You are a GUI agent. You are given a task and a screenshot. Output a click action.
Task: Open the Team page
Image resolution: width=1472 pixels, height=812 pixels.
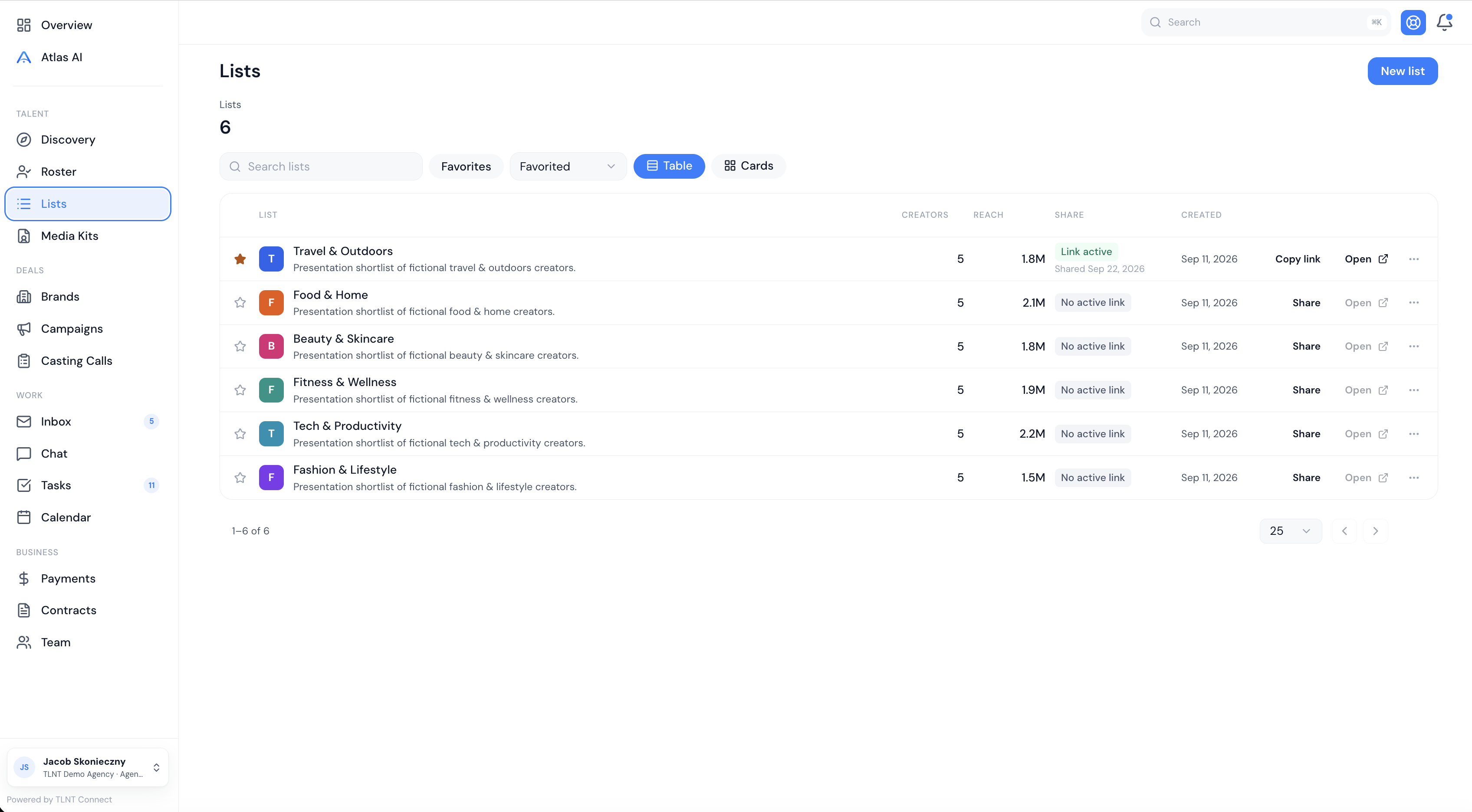point(87,642)
